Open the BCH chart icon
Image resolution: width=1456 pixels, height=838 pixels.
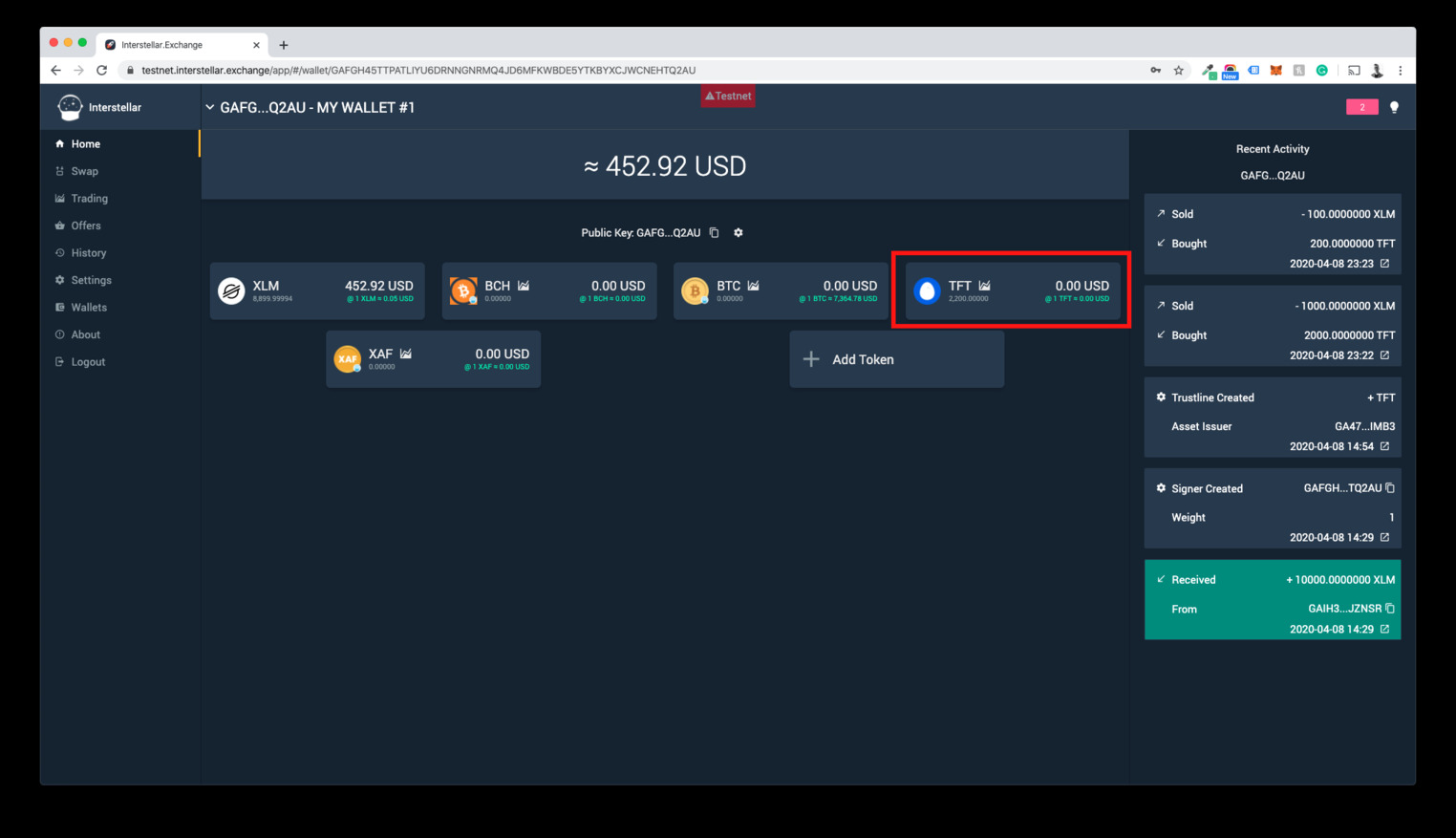click(x=524, y=286)
